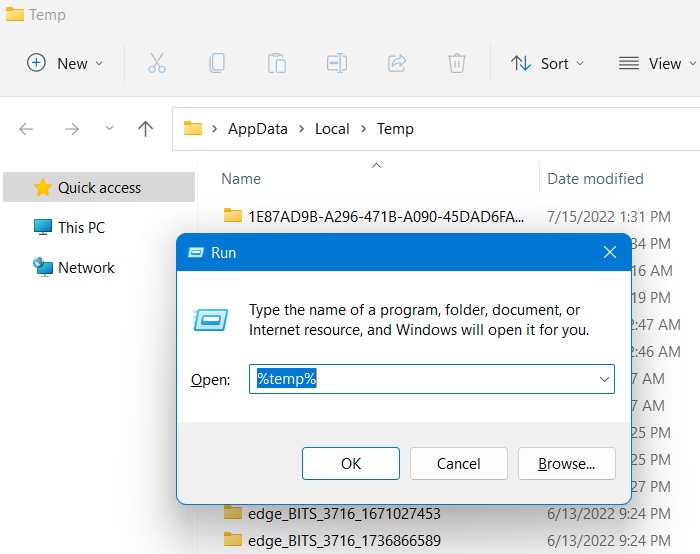Expand chevron between Local and Temp
This screenshot has width=700, height=554.
(364, 129)
